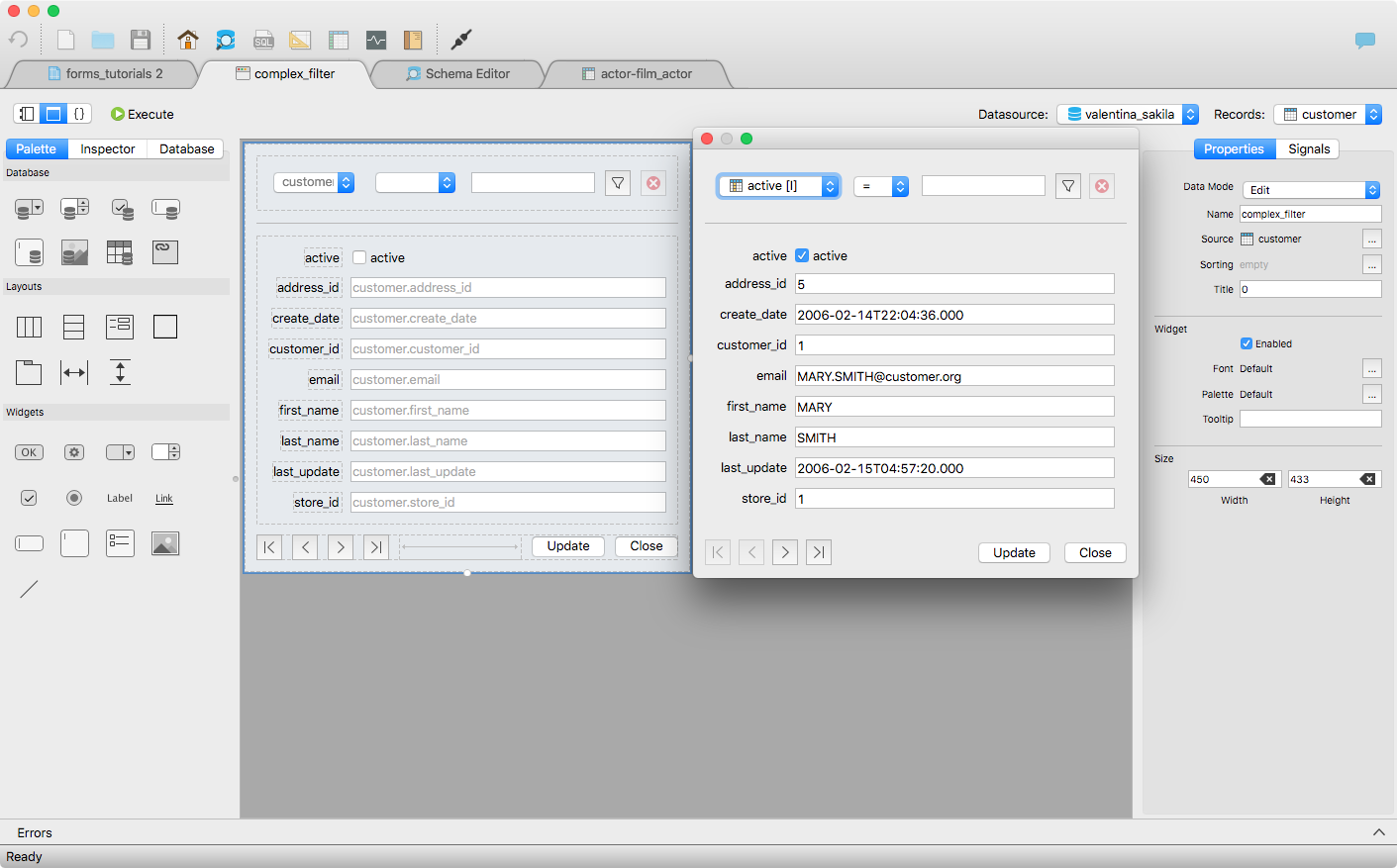Select the Image widget in the Palette
Viewport: 1397px width, 868px height.
point(164,542)
